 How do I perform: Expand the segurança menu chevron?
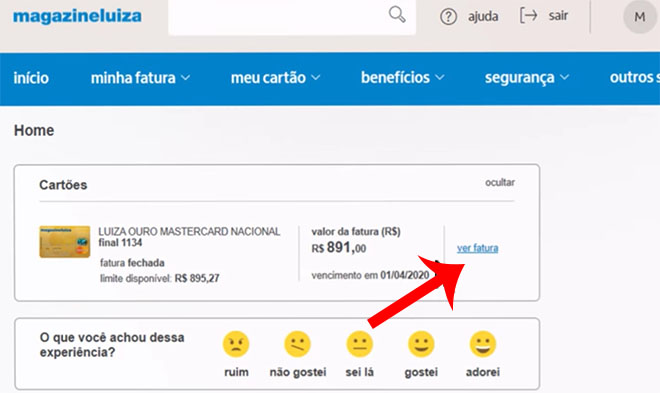pos(564,77)
